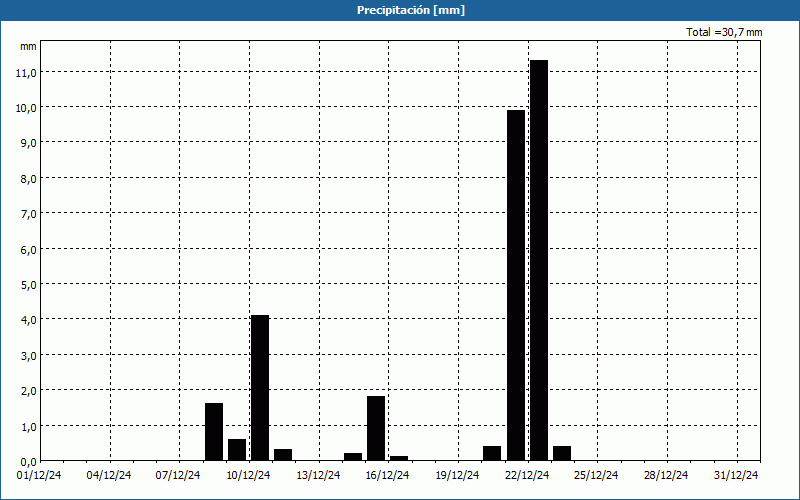Click the 13/12/24 date label
Viewport: 800px width, 500px height.
click(x=318, y=476)
